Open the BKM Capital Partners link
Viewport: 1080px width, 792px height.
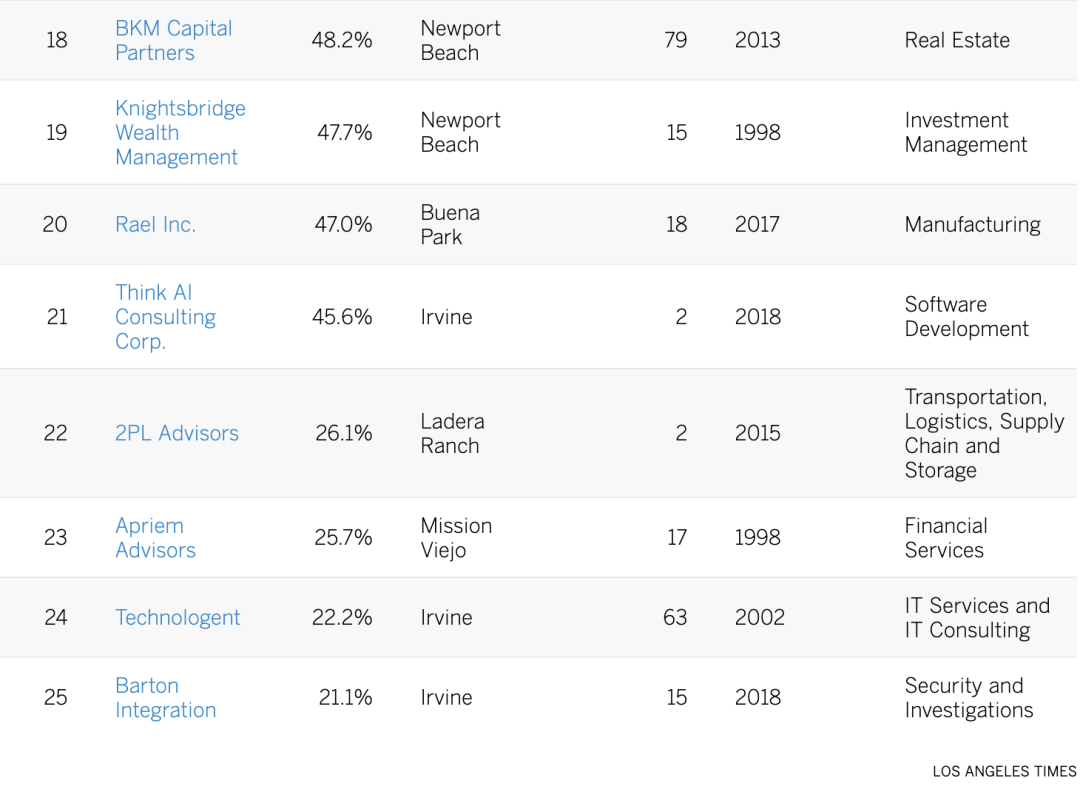click(173, 41)
